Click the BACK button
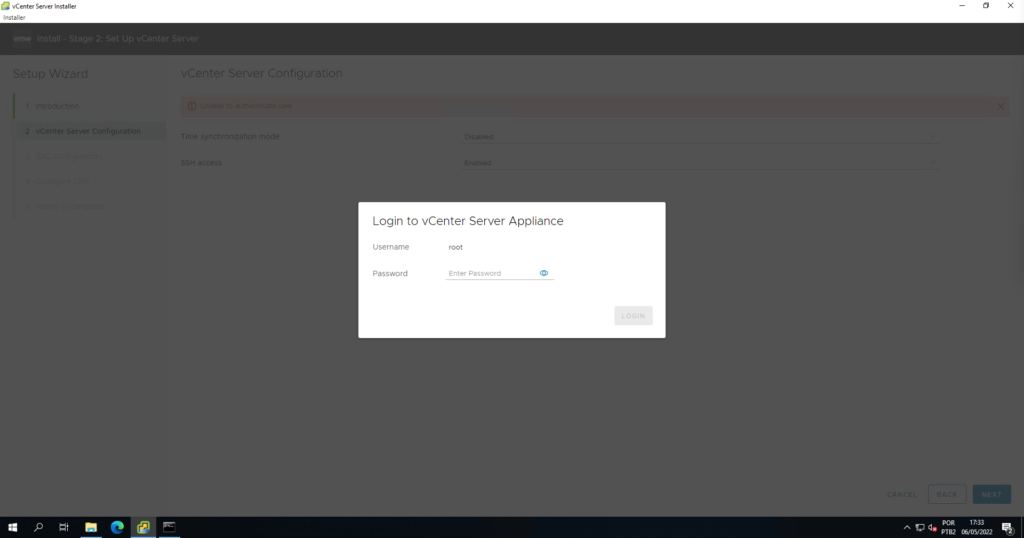 [x=947, y=494]
